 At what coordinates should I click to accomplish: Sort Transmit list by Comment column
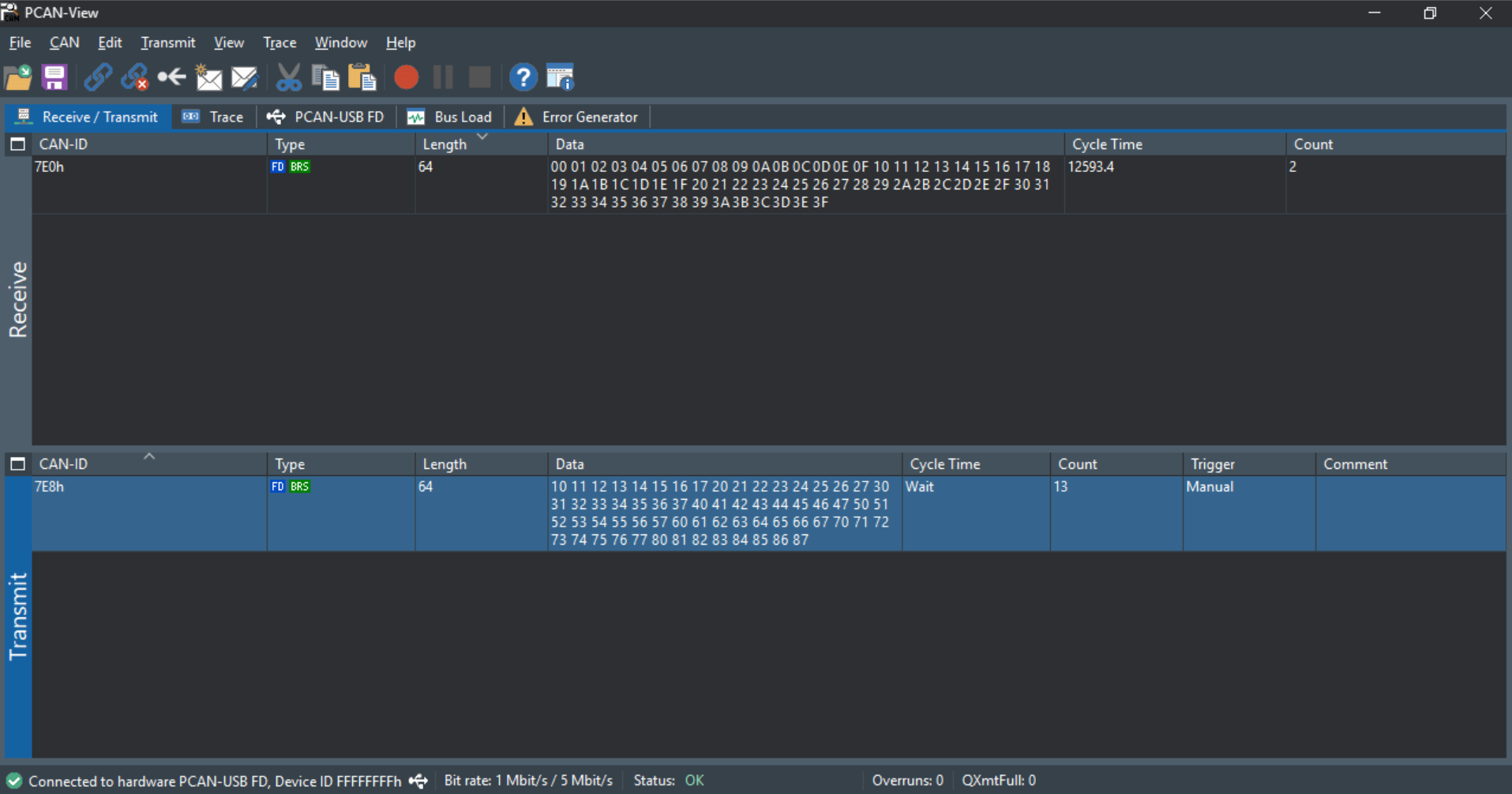point(1411,464)
